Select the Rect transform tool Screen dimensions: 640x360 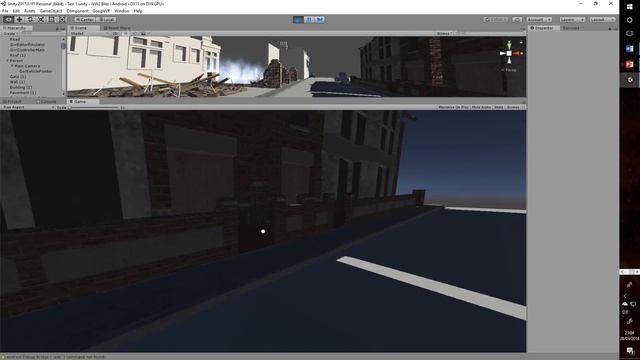pos(51,19)
